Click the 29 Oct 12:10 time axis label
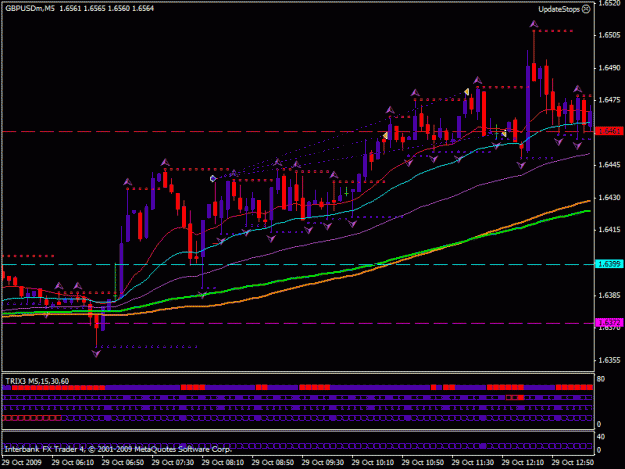 tap(523, 462)
